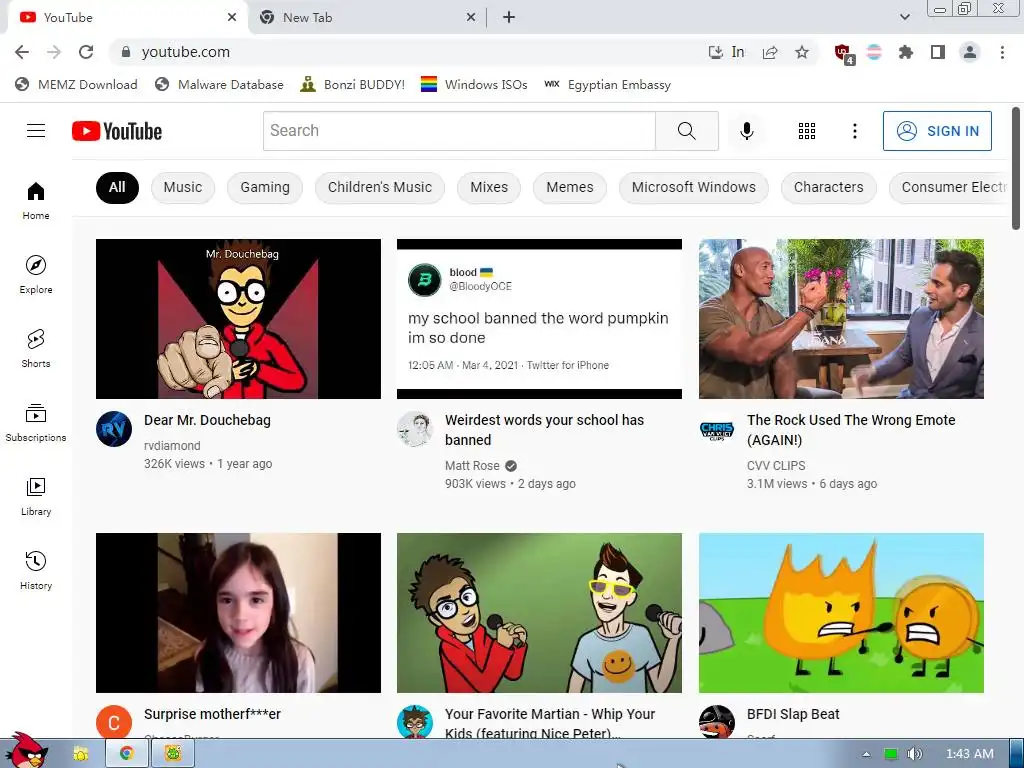Image resolution: width=1024 pixels, height=768 pixels.
Task: Reload the page
Action: (x=86, y=52)
